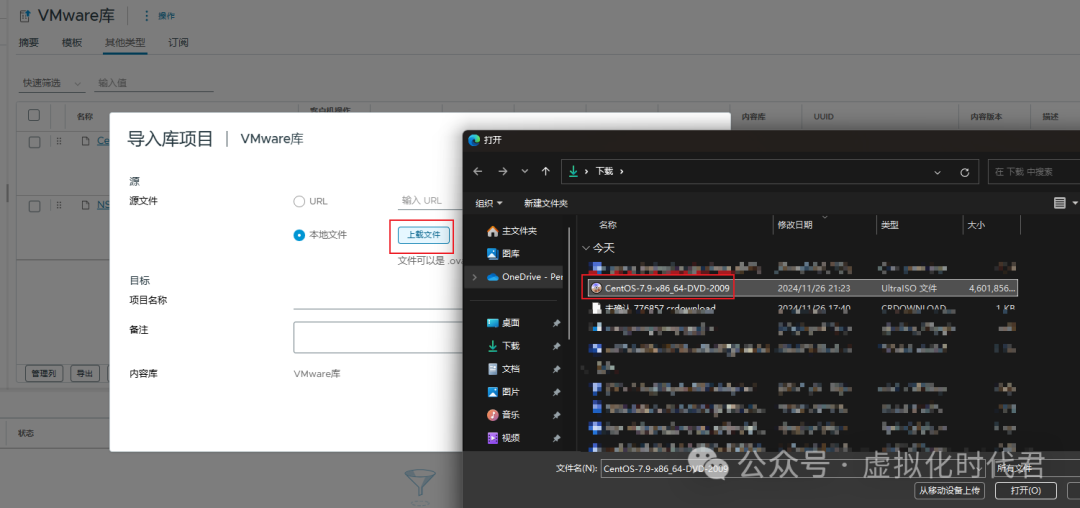Expand the 快速筛选 dropdown
Screen dimensions: 1080x508
point(52,83)
